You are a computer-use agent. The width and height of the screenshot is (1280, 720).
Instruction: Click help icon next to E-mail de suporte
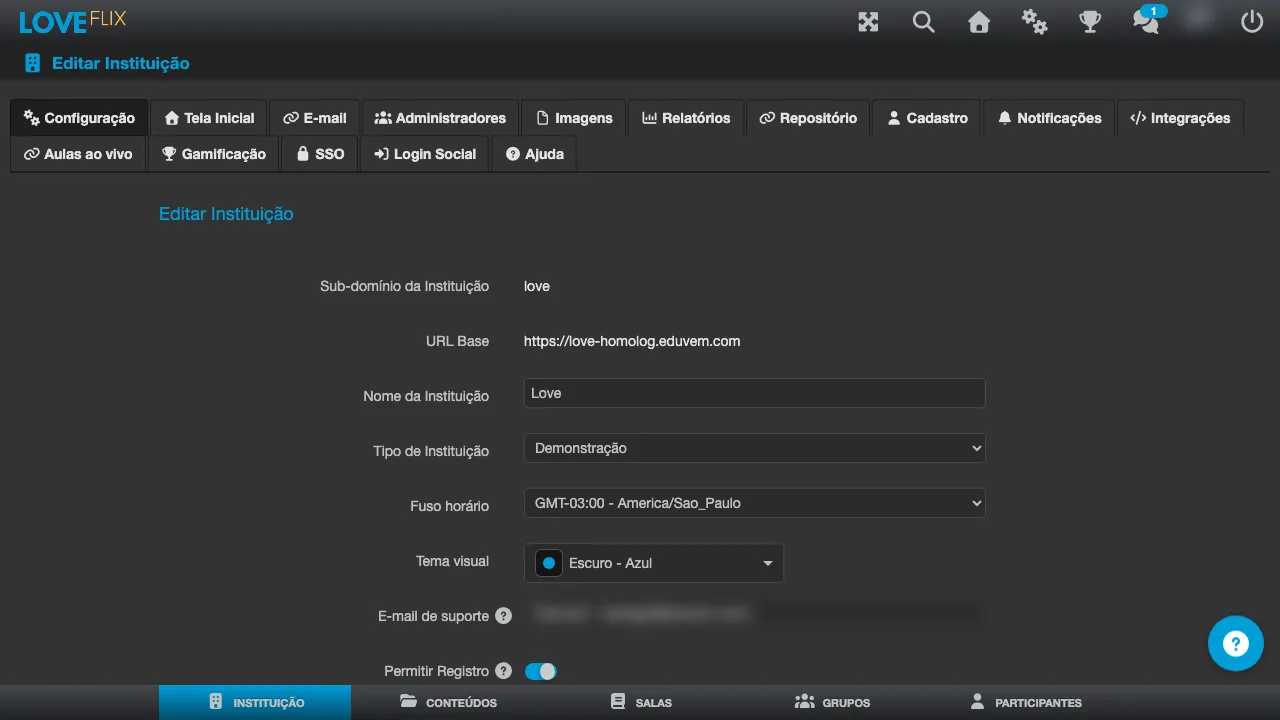pos(504,616)
